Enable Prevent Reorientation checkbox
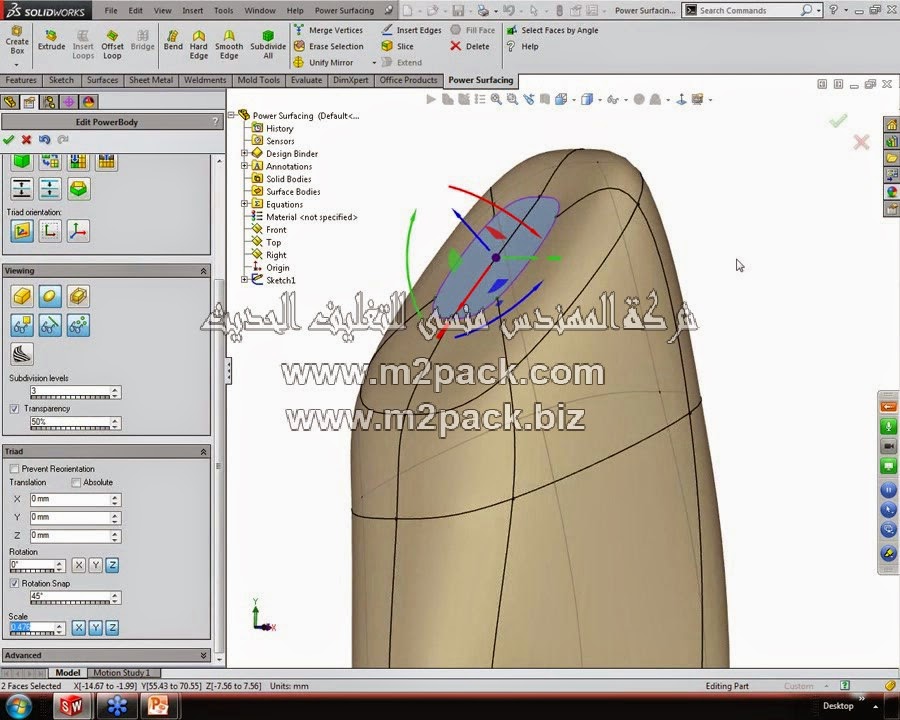Screen dimensions: 900x720 point(14,469)
